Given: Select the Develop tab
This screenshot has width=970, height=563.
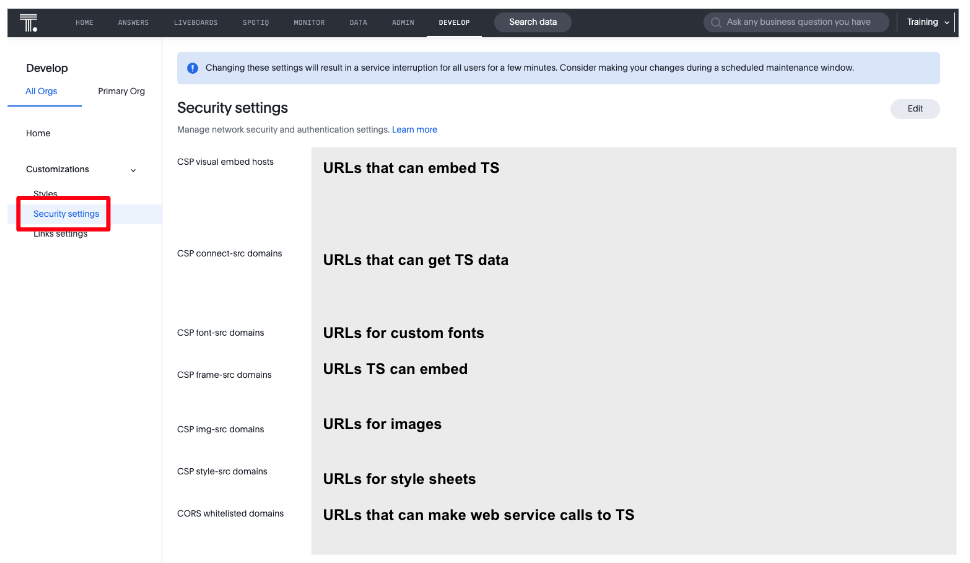Looking at the screenshot, I should 454,22.
